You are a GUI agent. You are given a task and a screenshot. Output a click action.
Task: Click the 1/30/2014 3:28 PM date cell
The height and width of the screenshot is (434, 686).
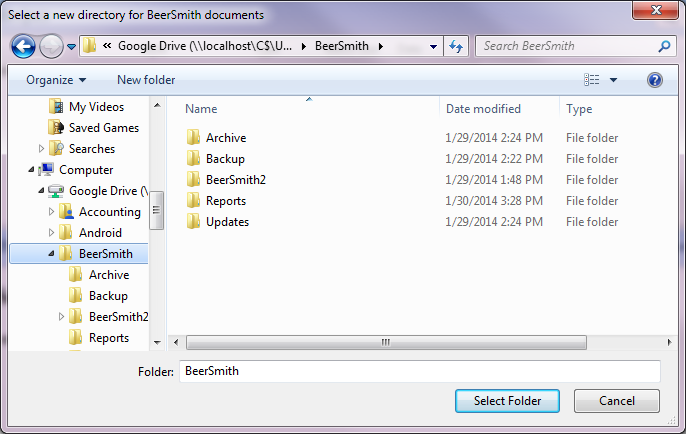(494, 201)
